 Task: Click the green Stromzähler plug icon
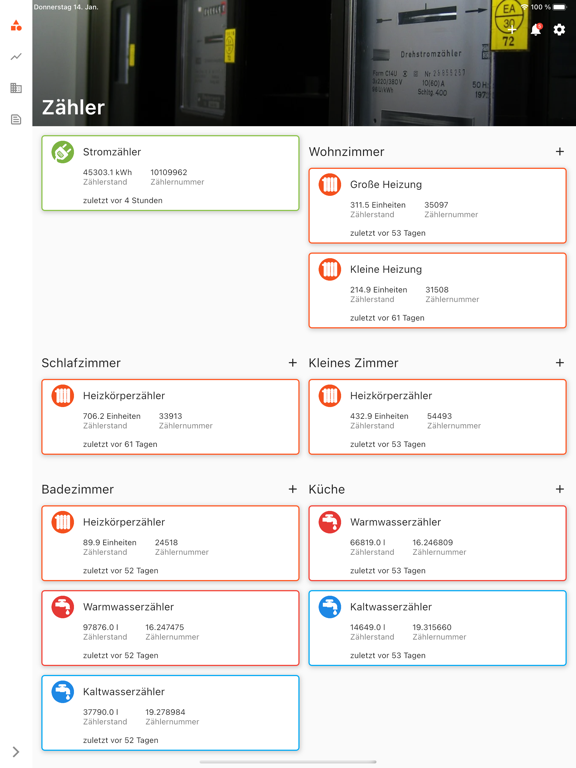coord(63,152)
